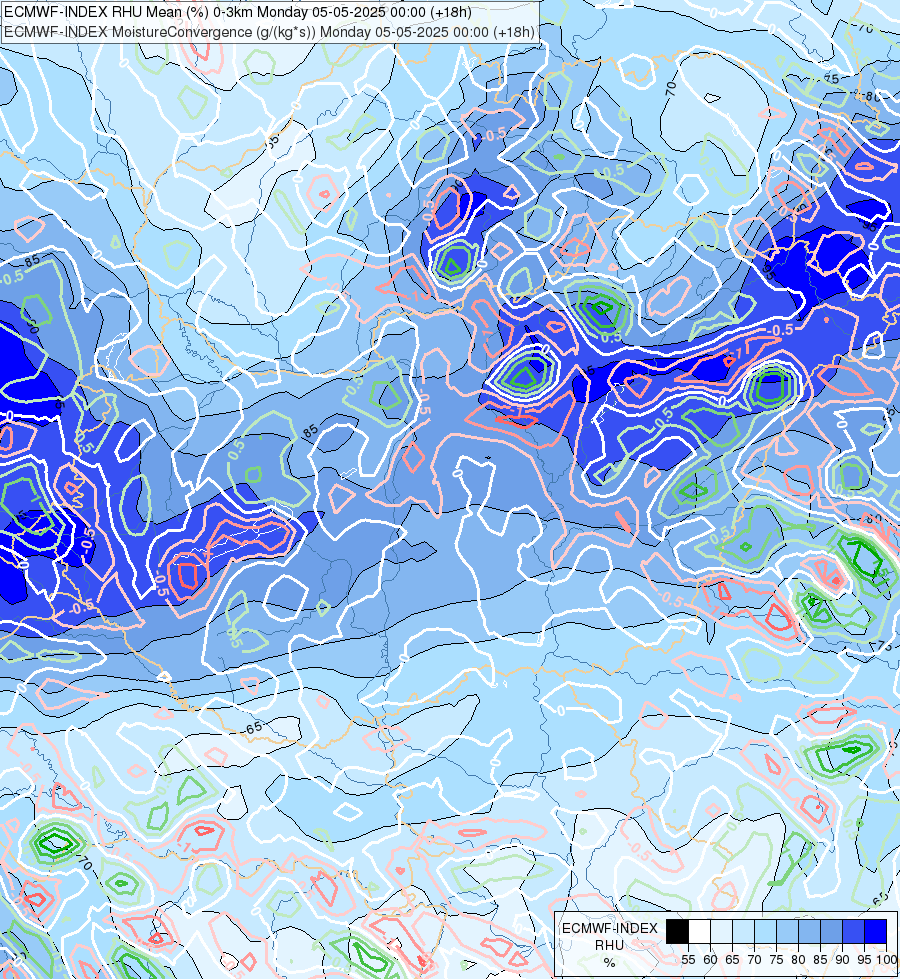Click the legend tick label 80
The width and height of the screenshot is (900, 979).
(798, 960)
